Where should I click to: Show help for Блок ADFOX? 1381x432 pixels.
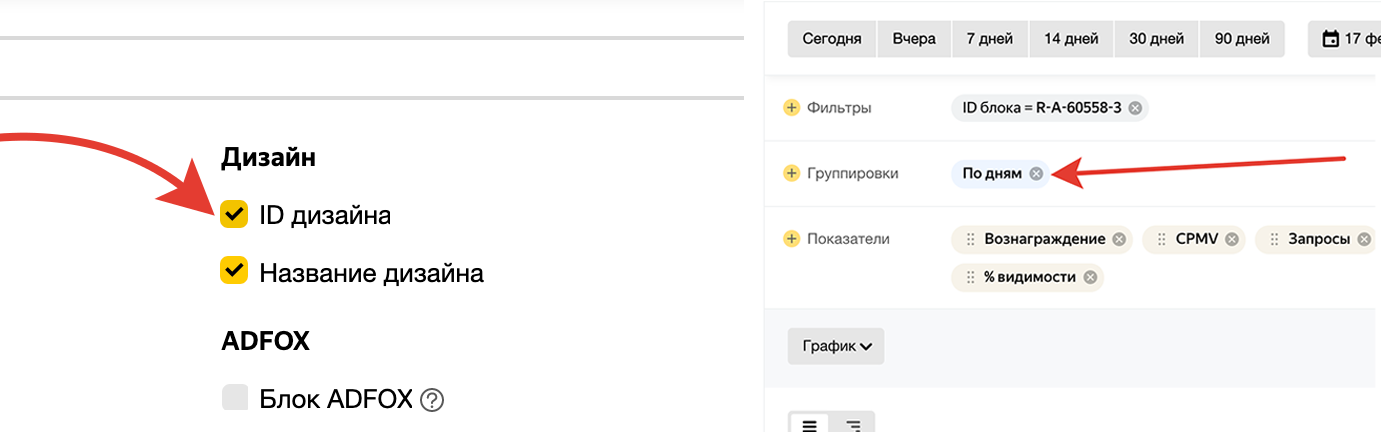coord(432,400)
